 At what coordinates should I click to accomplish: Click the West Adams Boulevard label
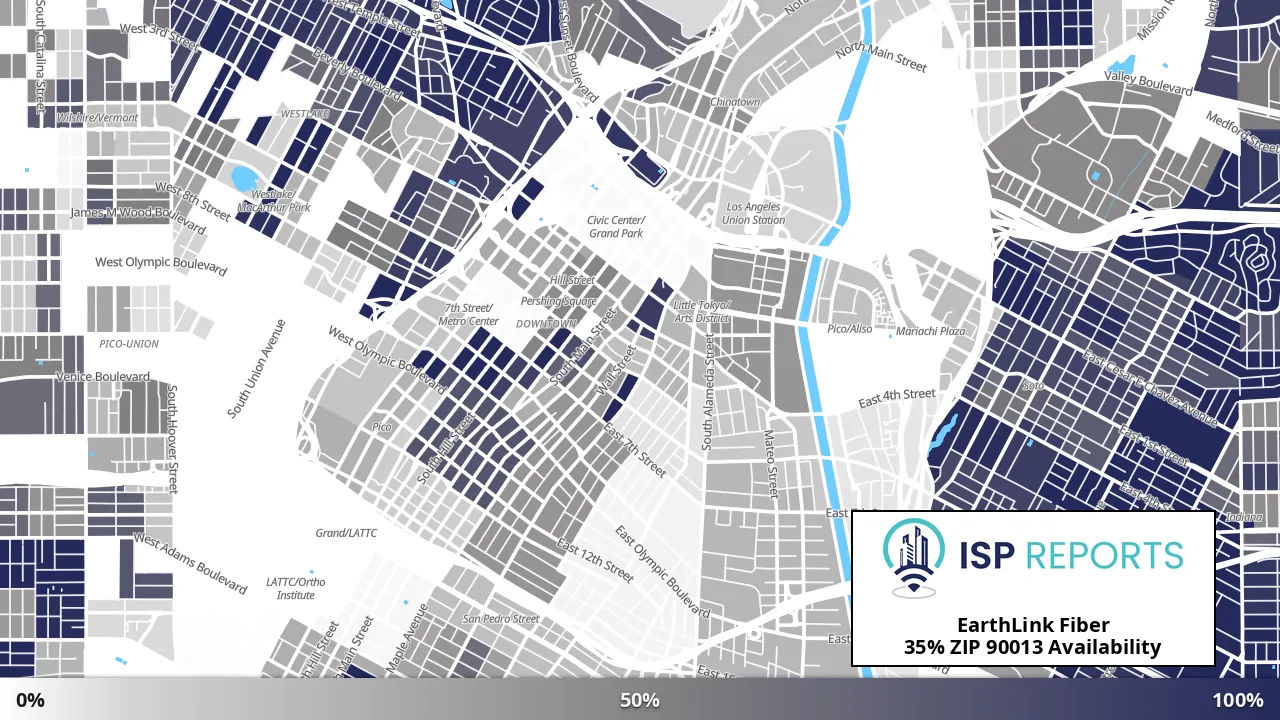pyautogui.click(x=190, y=563)
